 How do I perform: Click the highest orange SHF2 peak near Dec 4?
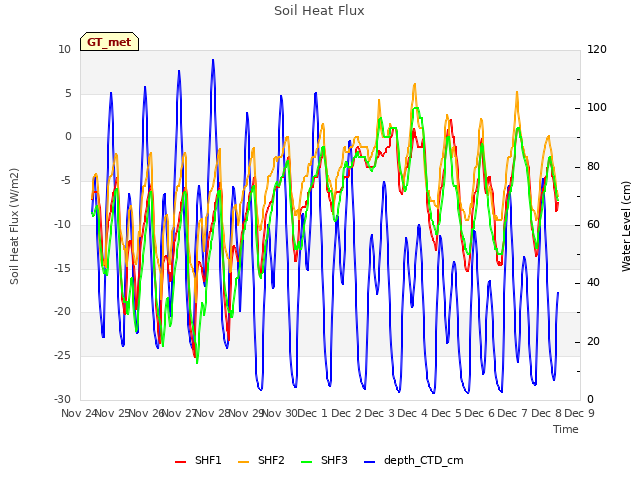415,84
